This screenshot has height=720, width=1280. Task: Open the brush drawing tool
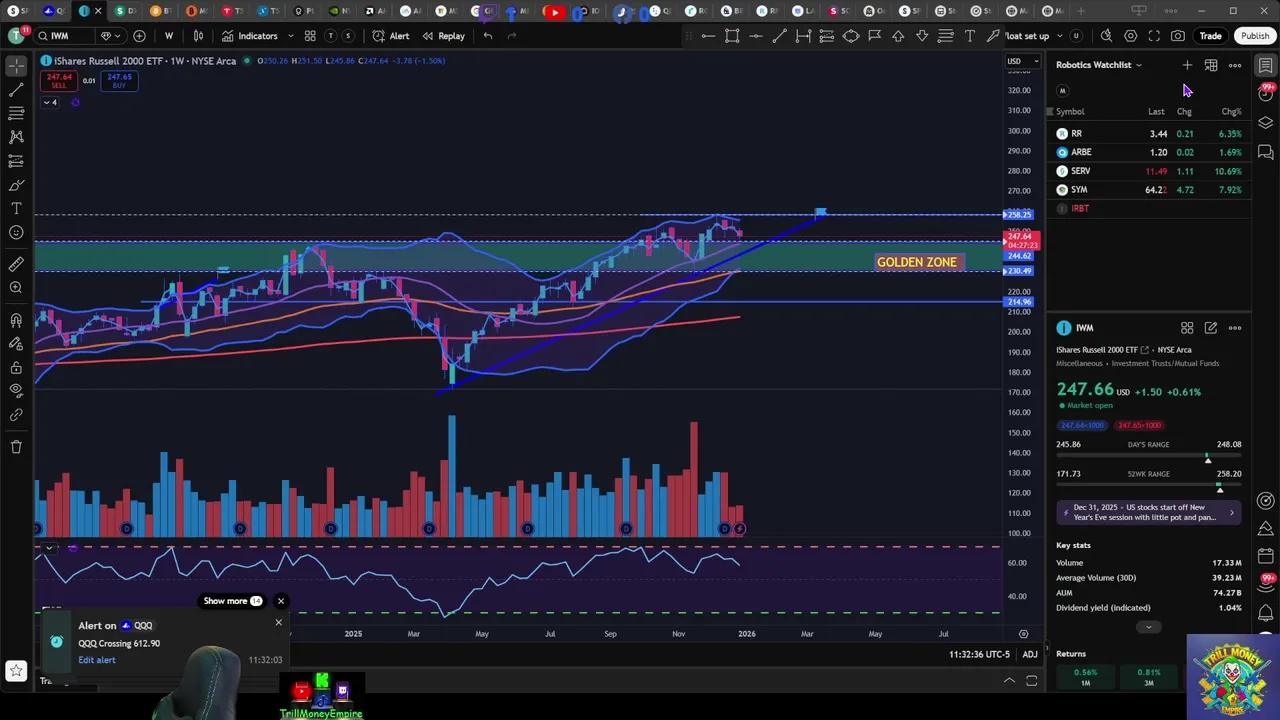16,185
